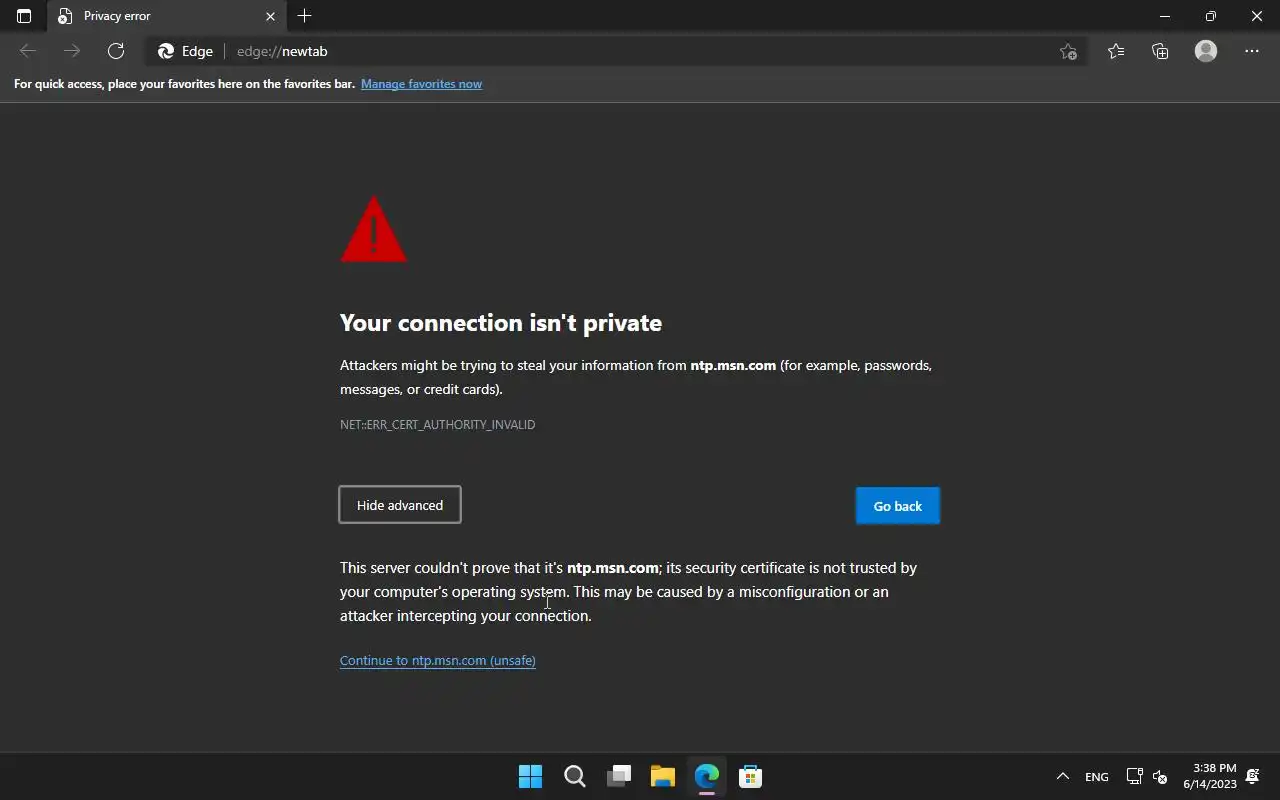The width and height of the screenshot is (1280, 800).
Task: Click Microsoft Edge taskbar icon
Action: tap(707, 776)
